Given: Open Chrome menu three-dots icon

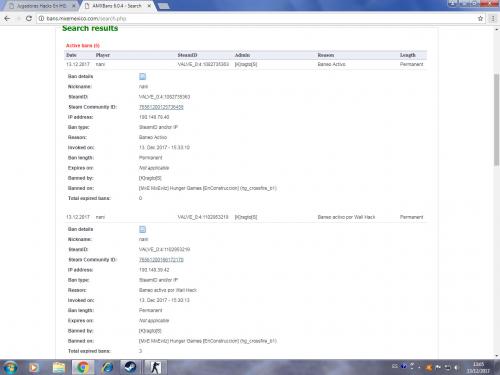Looking at the screenshot, I should [493, 19].
